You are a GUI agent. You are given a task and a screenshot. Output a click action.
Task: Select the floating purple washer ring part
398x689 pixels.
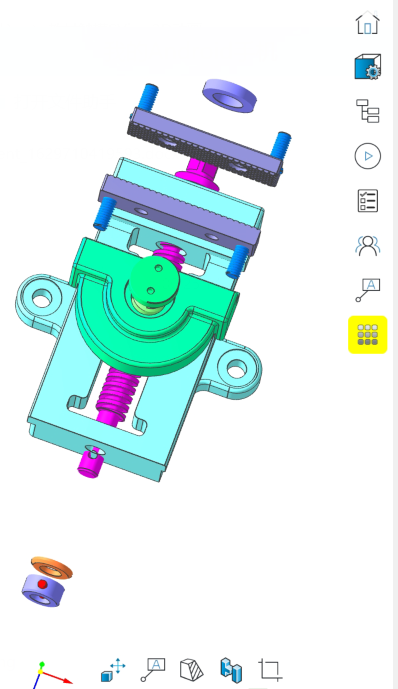(x=229, y=95)
